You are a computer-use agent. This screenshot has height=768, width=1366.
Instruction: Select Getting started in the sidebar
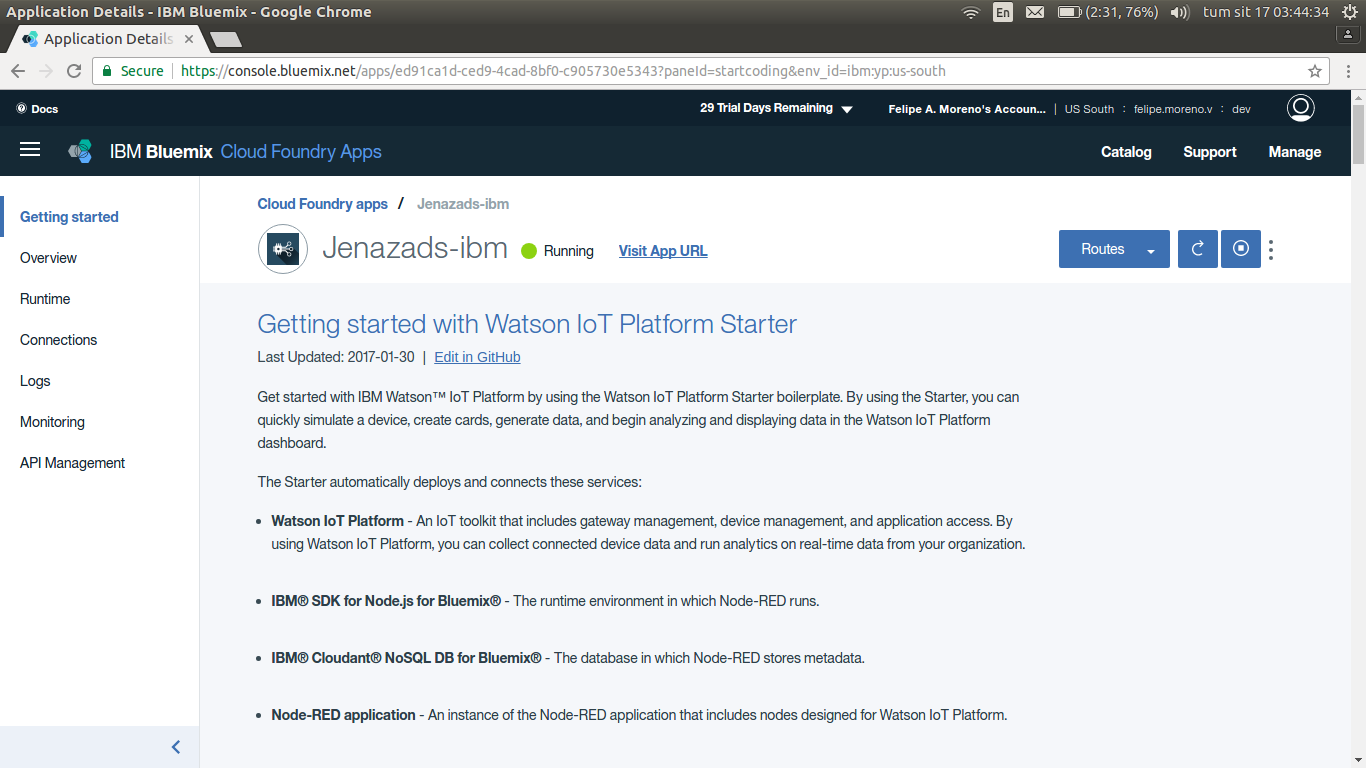[x=69, y=217]
